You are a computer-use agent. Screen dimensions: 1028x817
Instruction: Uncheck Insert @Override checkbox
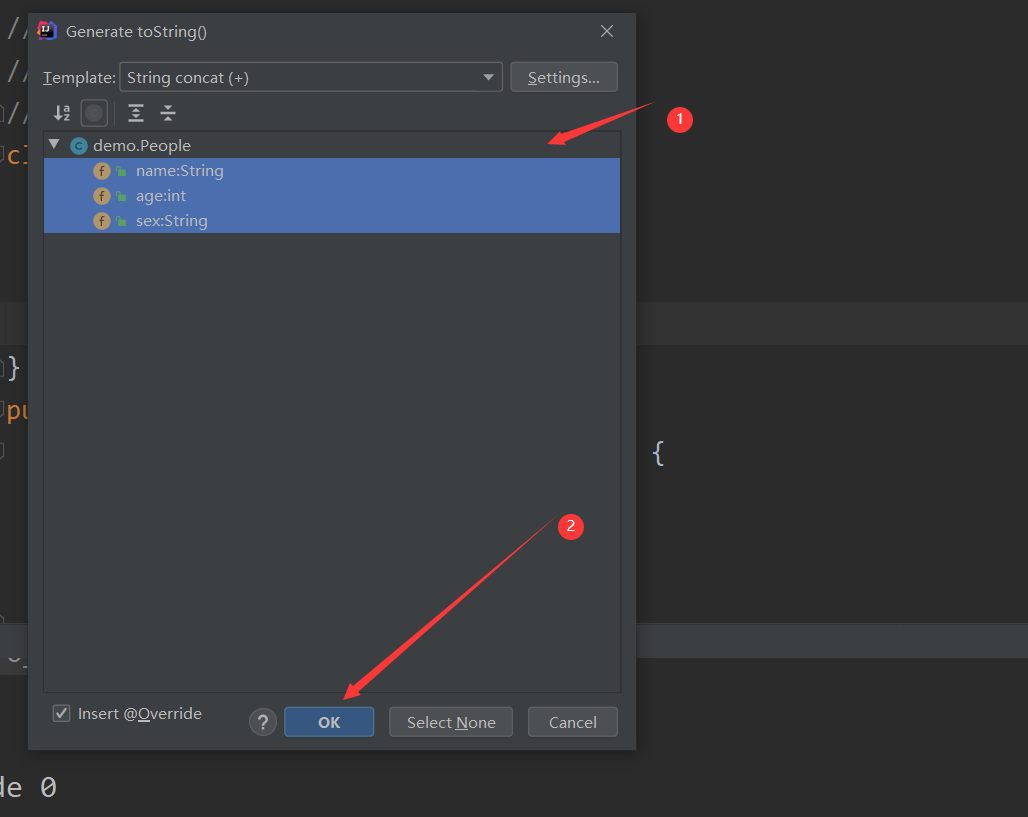(62, 713)
